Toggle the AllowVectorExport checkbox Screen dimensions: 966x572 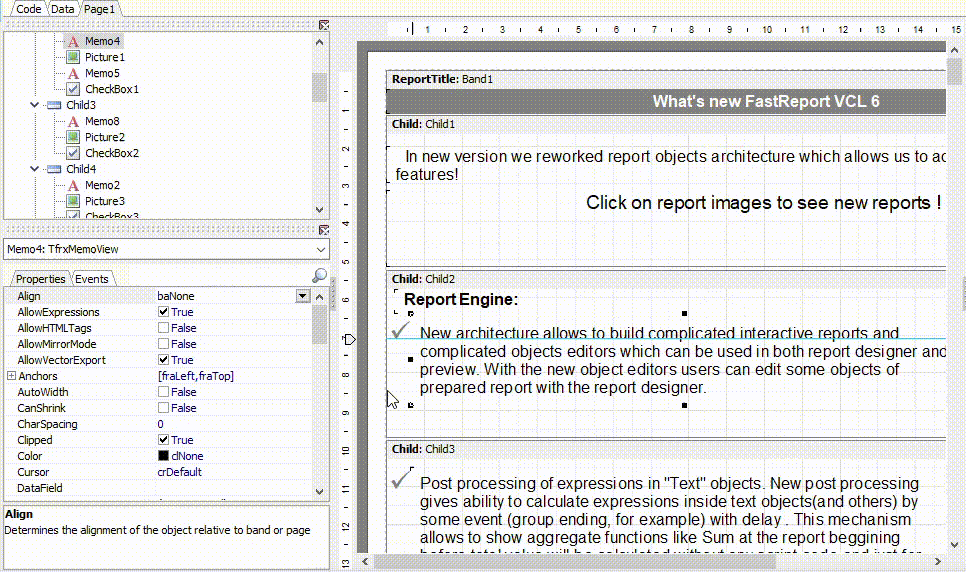[x=163, y=360]
